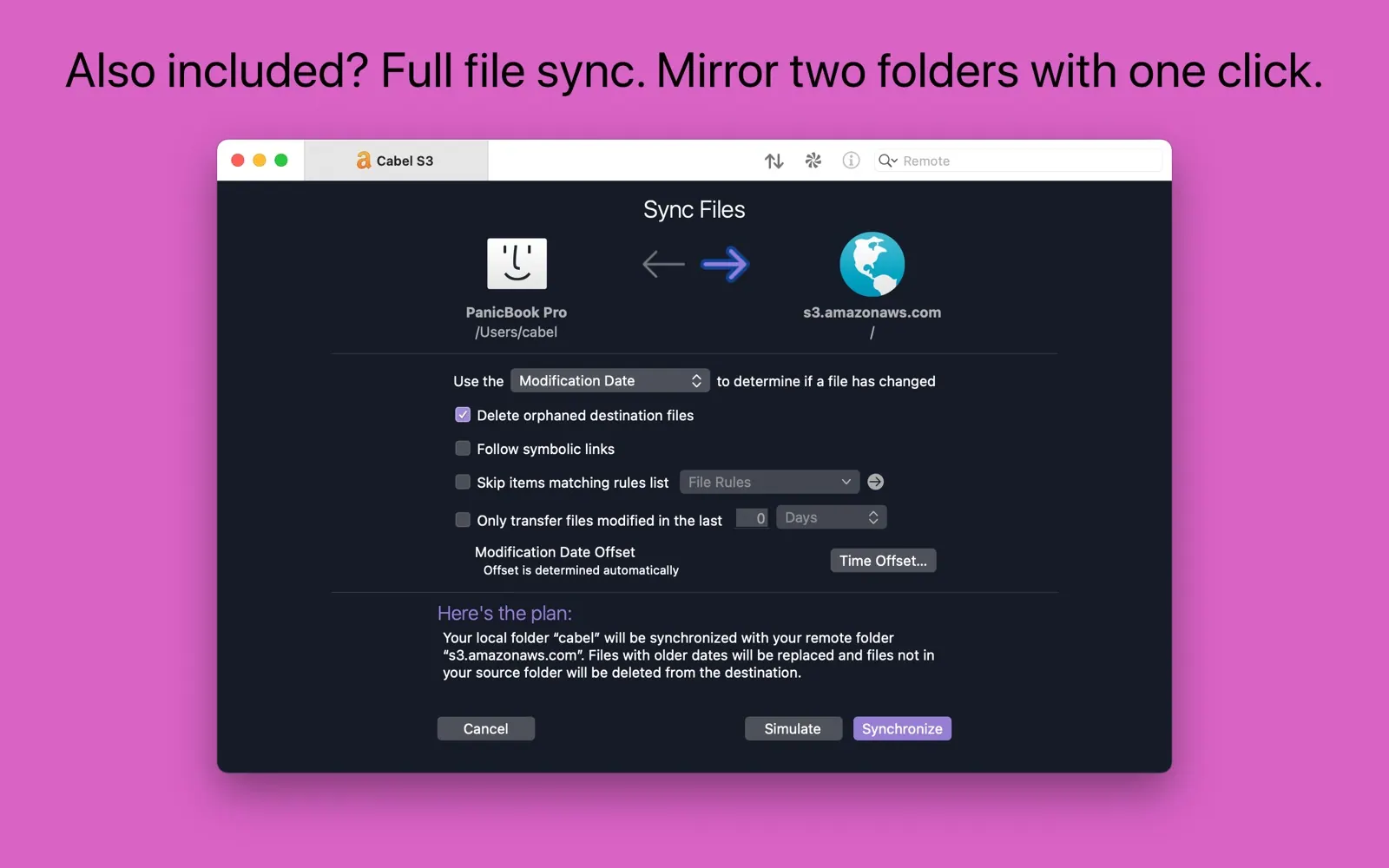Viewport: 1389px width, 868px height.
Task: Click the PanicBook Pro Finder icon
Action: (x=517, y=263)
